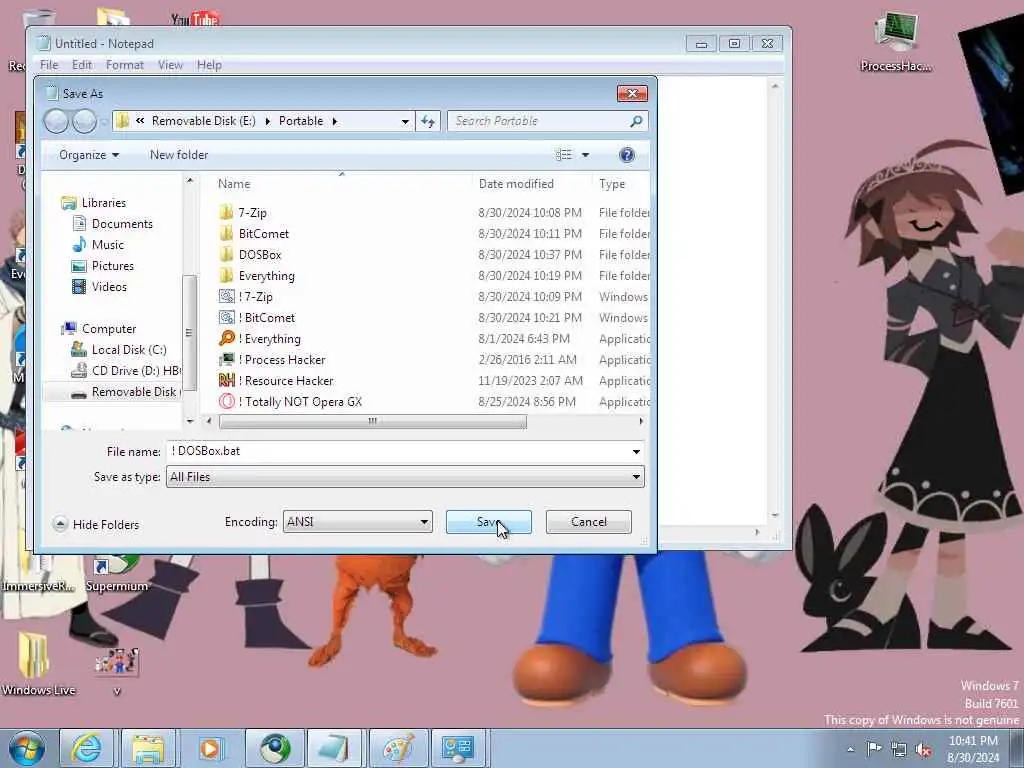
Task: Open Notepad File menu
Action: [49, 65]
